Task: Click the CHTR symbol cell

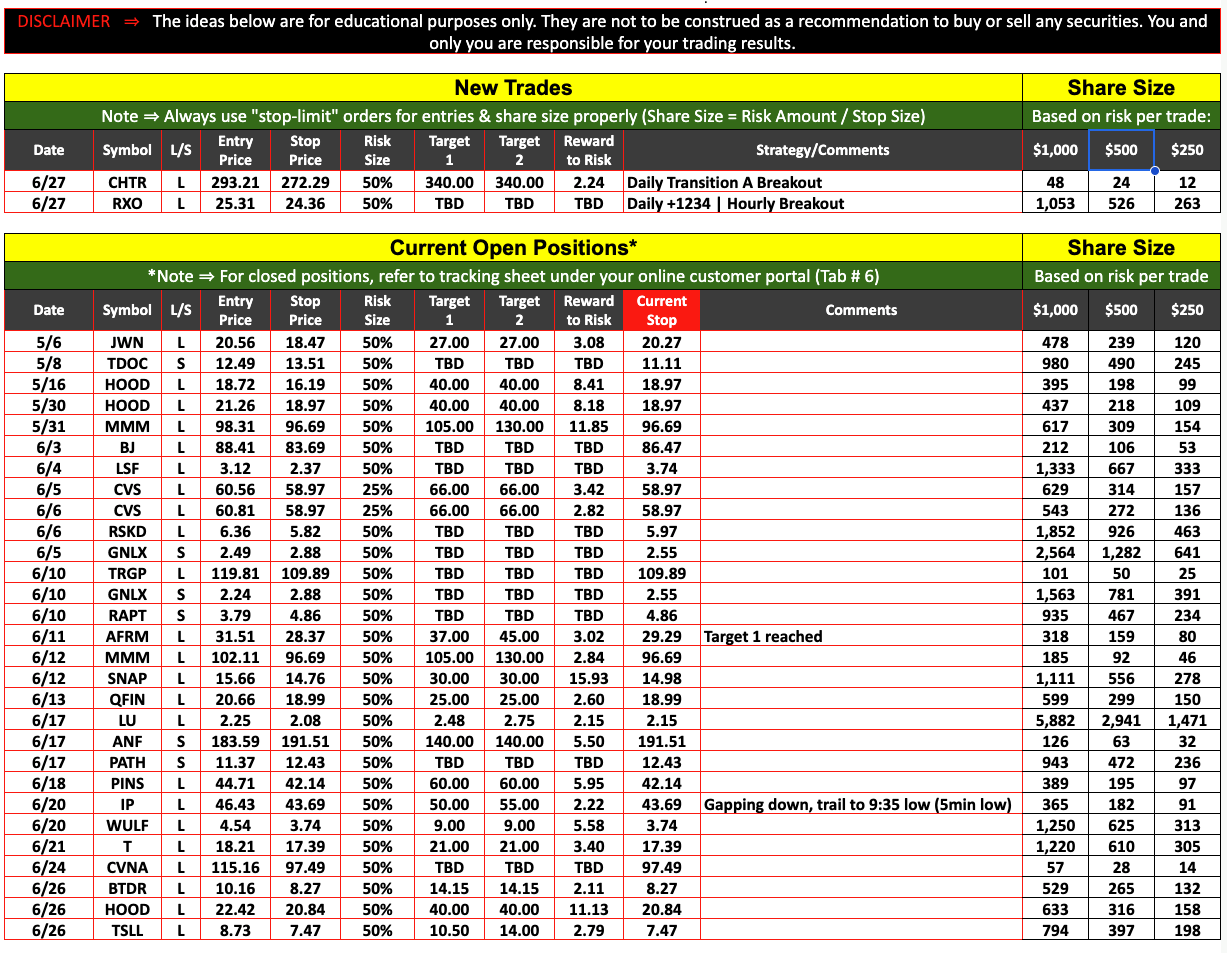Action: [x=127, y=183]
